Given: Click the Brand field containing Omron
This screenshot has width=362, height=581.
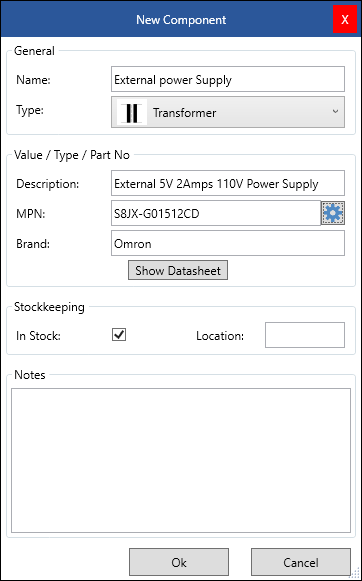Looking at the screenshot, I should tap(228, 243).
